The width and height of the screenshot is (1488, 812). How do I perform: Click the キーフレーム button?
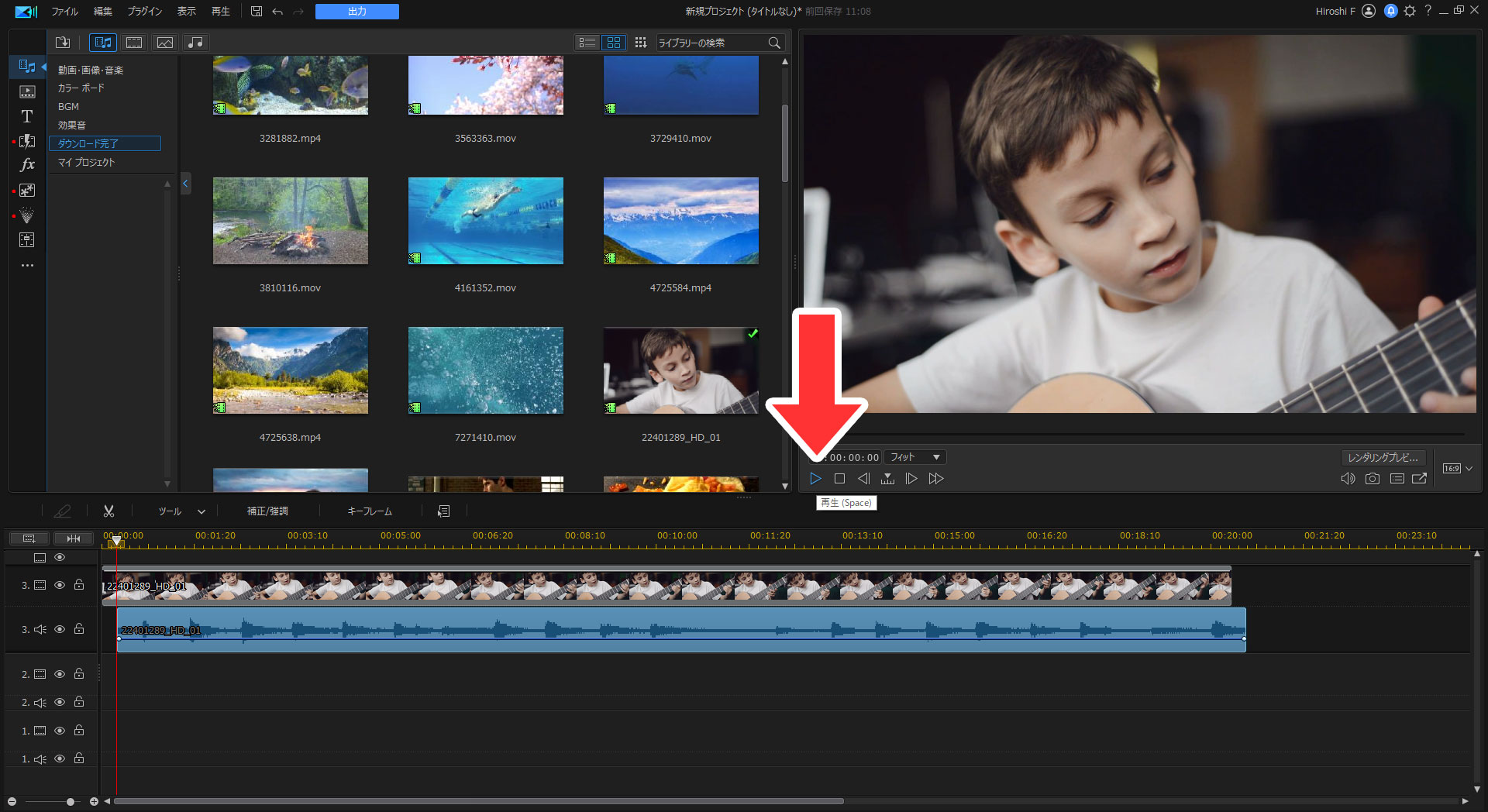point(370,511)
